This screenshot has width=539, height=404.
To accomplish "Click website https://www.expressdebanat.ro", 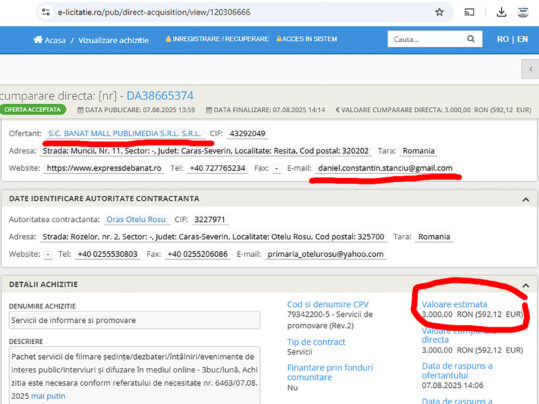I will point(104,168).
